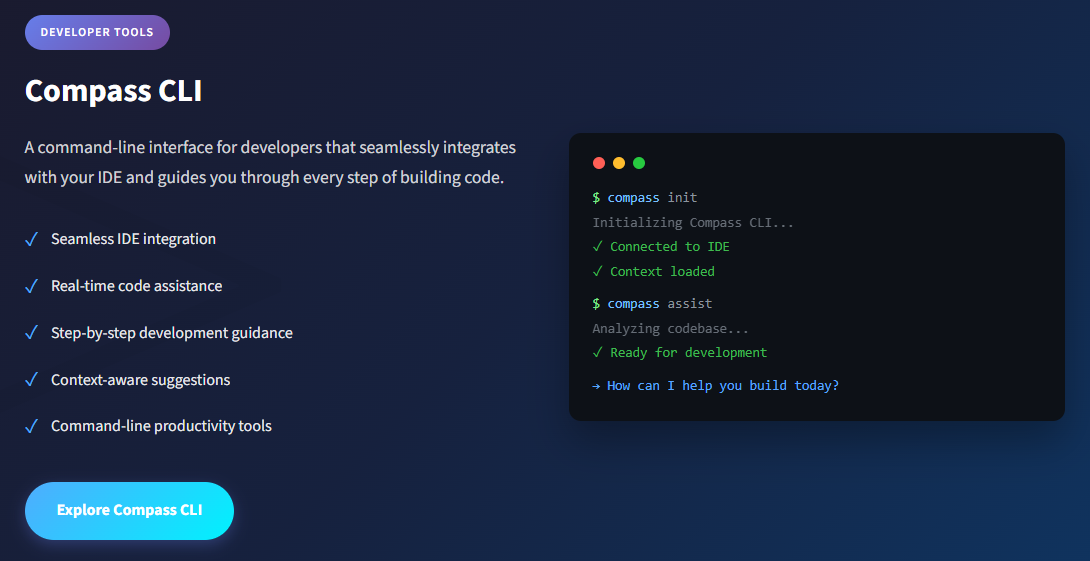Click the Compass CLI heading

click(114, 91)
